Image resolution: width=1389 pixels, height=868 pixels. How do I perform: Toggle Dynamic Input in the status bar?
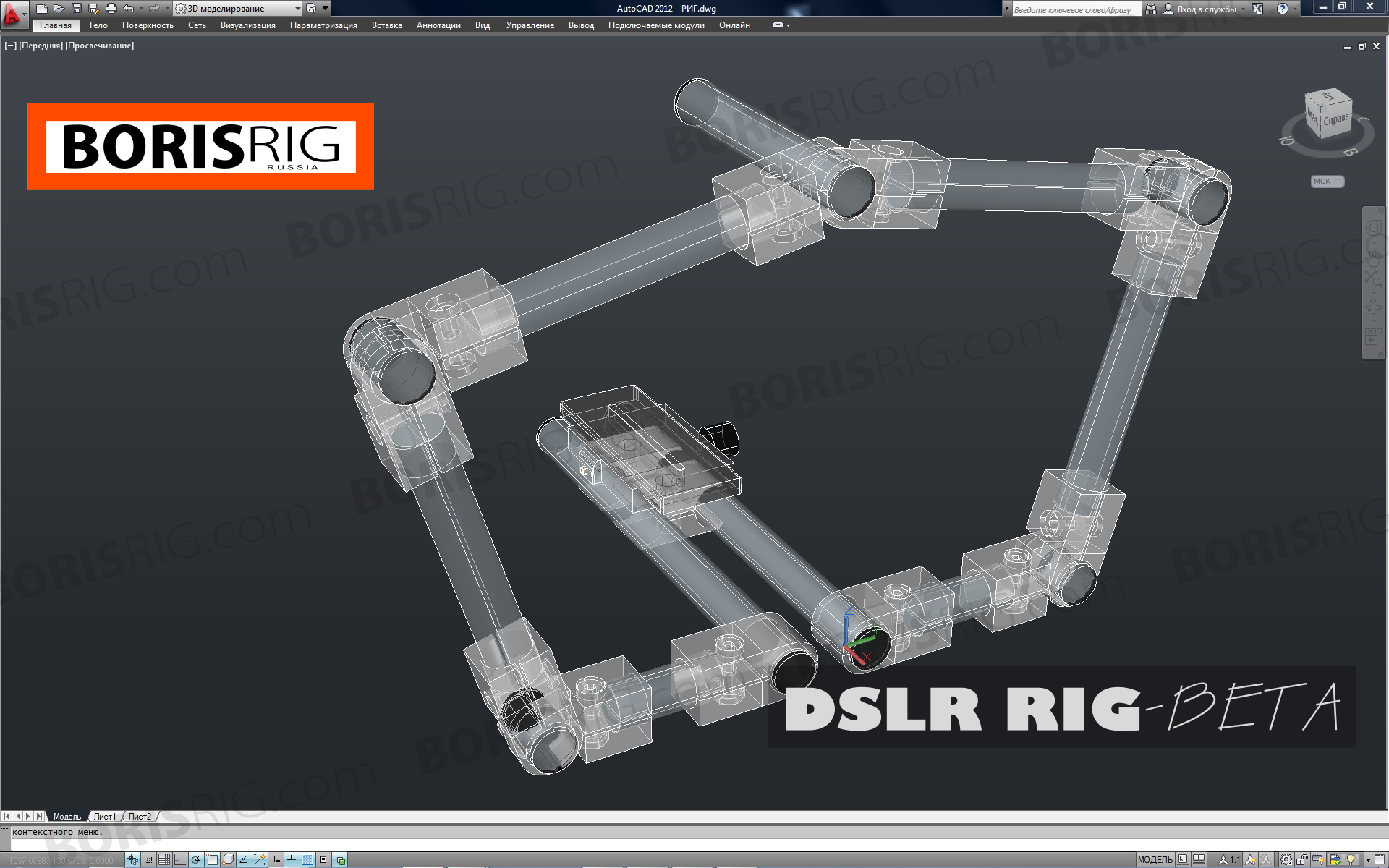point(276,859)
